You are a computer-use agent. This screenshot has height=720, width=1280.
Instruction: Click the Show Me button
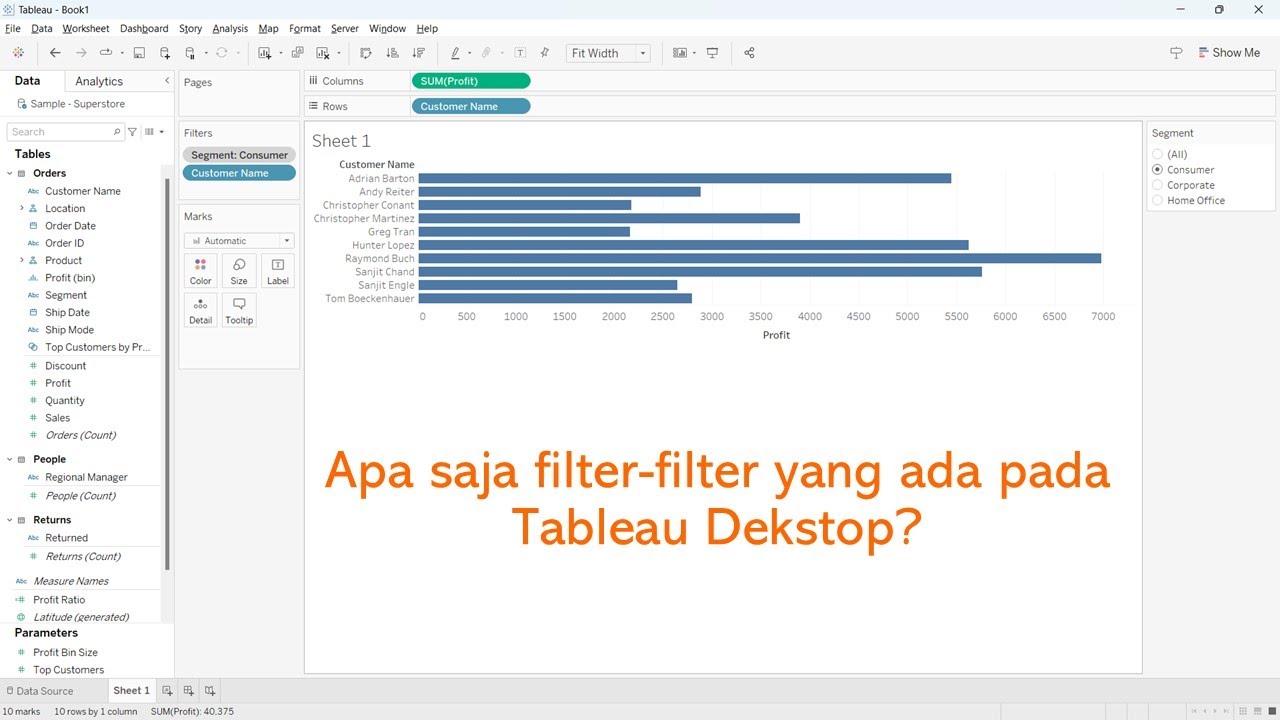coord(1228,53)
